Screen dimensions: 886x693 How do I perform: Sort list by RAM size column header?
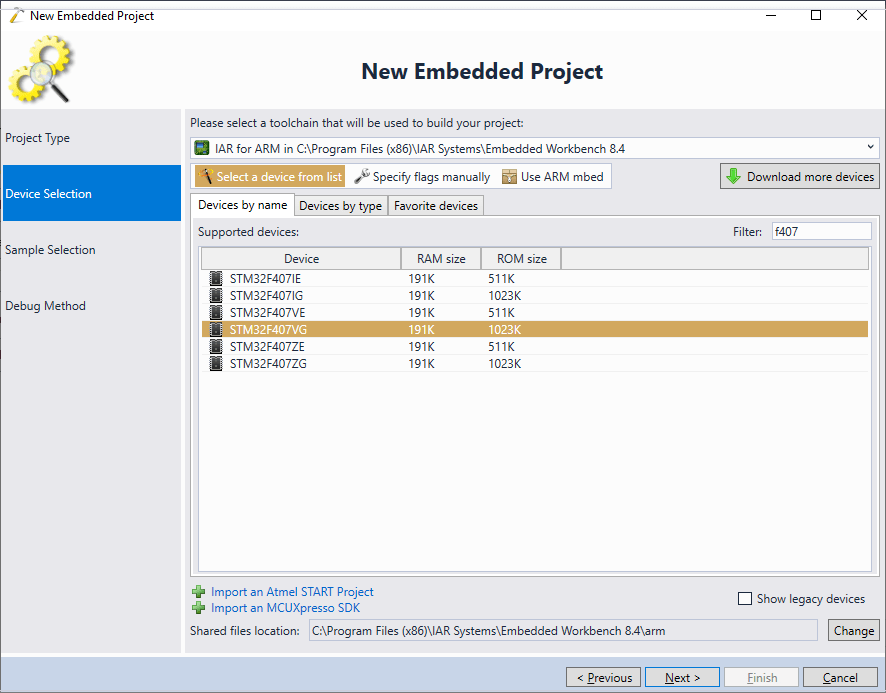441,258
